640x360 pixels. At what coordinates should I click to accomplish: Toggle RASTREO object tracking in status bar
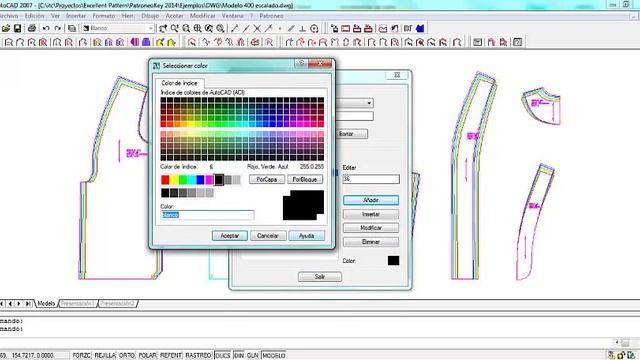(198, 356)
